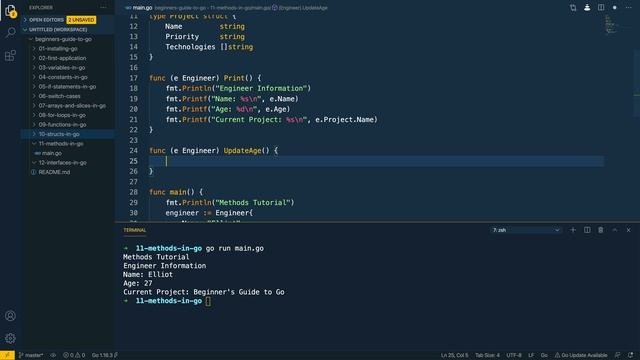Viewport: 640px width, 360px height.
Task: Select the TERMINAL panel tab
Action: pyautogui.click(x=135, y=230)
